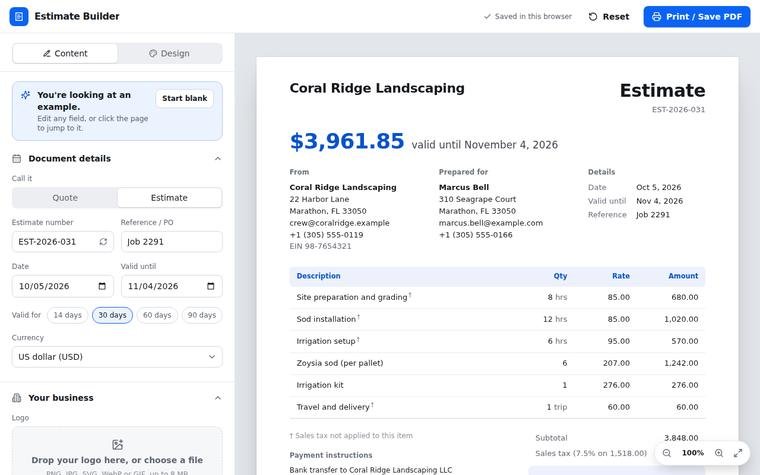Zoom in the preview with plus magnifier
This screenshot has height=475, width=760.
(719, 453)
